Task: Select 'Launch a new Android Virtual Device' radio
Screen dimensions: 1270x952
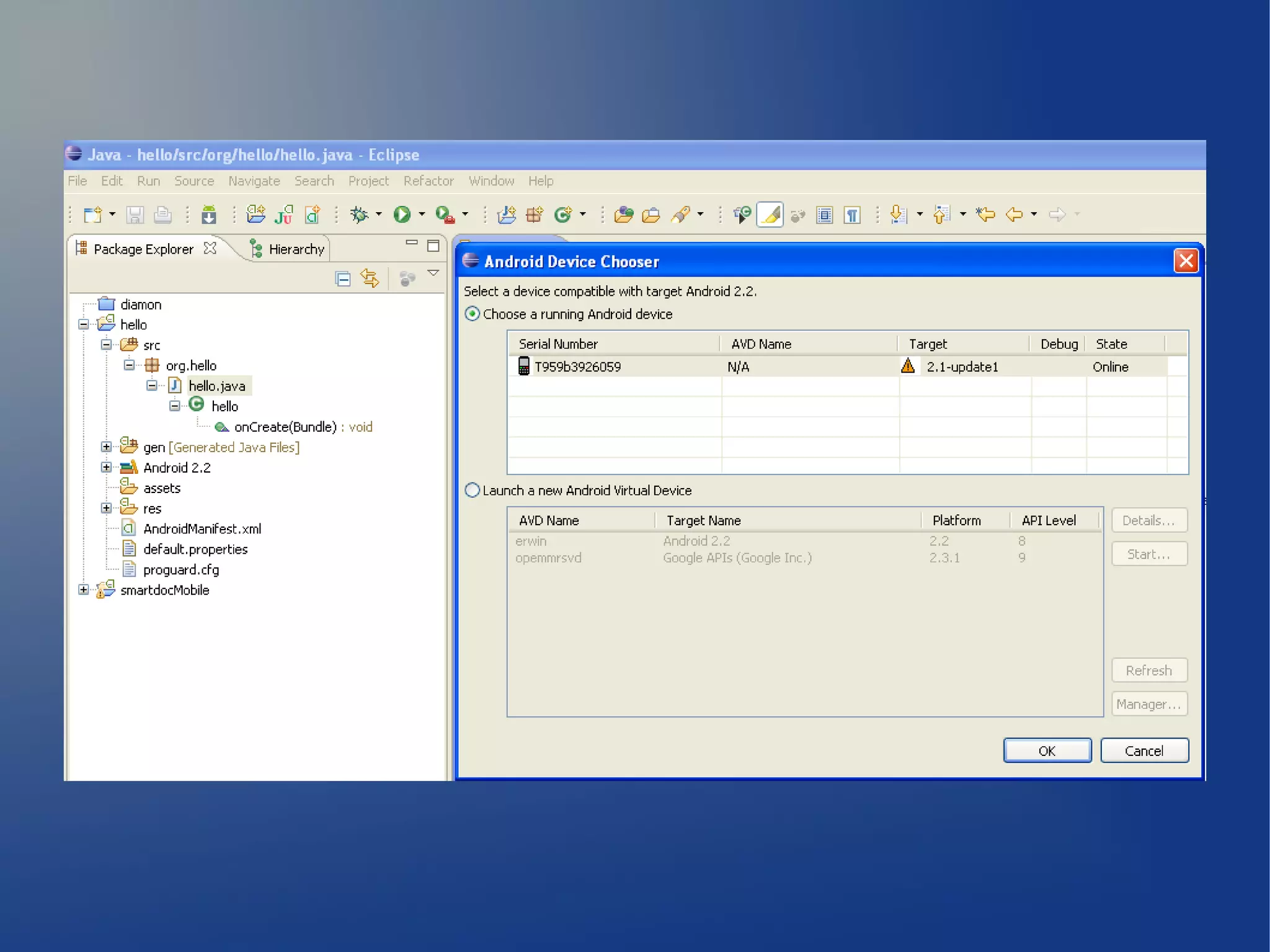Action: [x=473, y=490]
